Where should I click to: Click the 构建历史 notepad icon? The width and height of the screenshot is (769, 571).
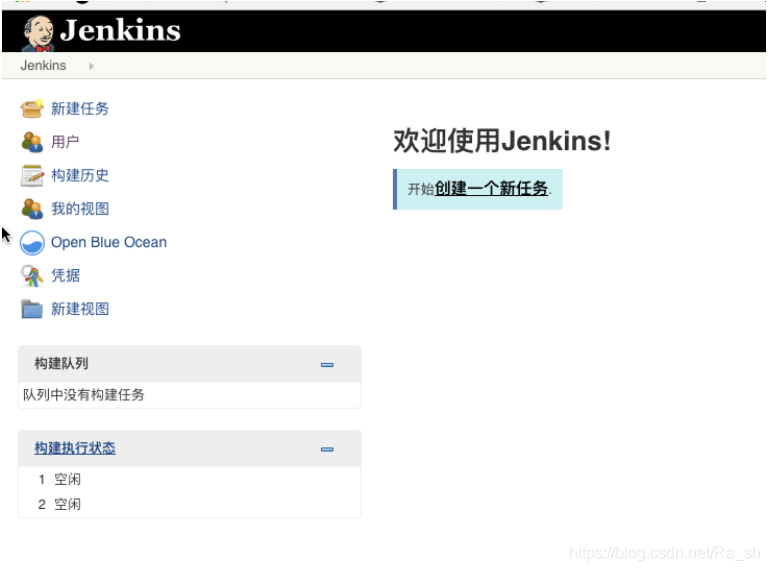[32, 175]
